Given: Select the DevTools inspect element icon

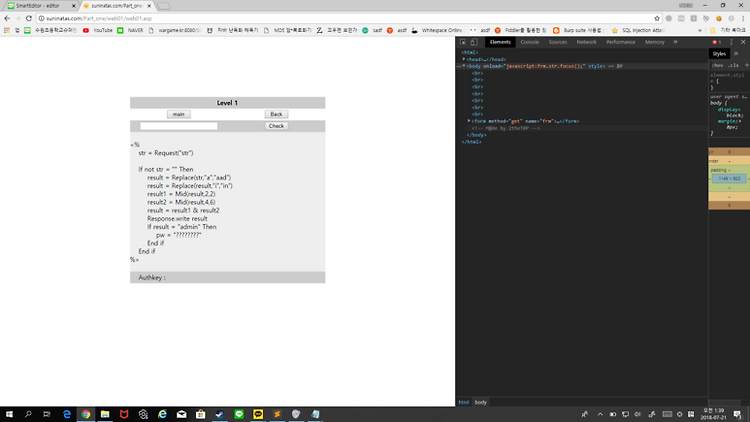Looking at the screenshot, I should click(x=463, y=42).
